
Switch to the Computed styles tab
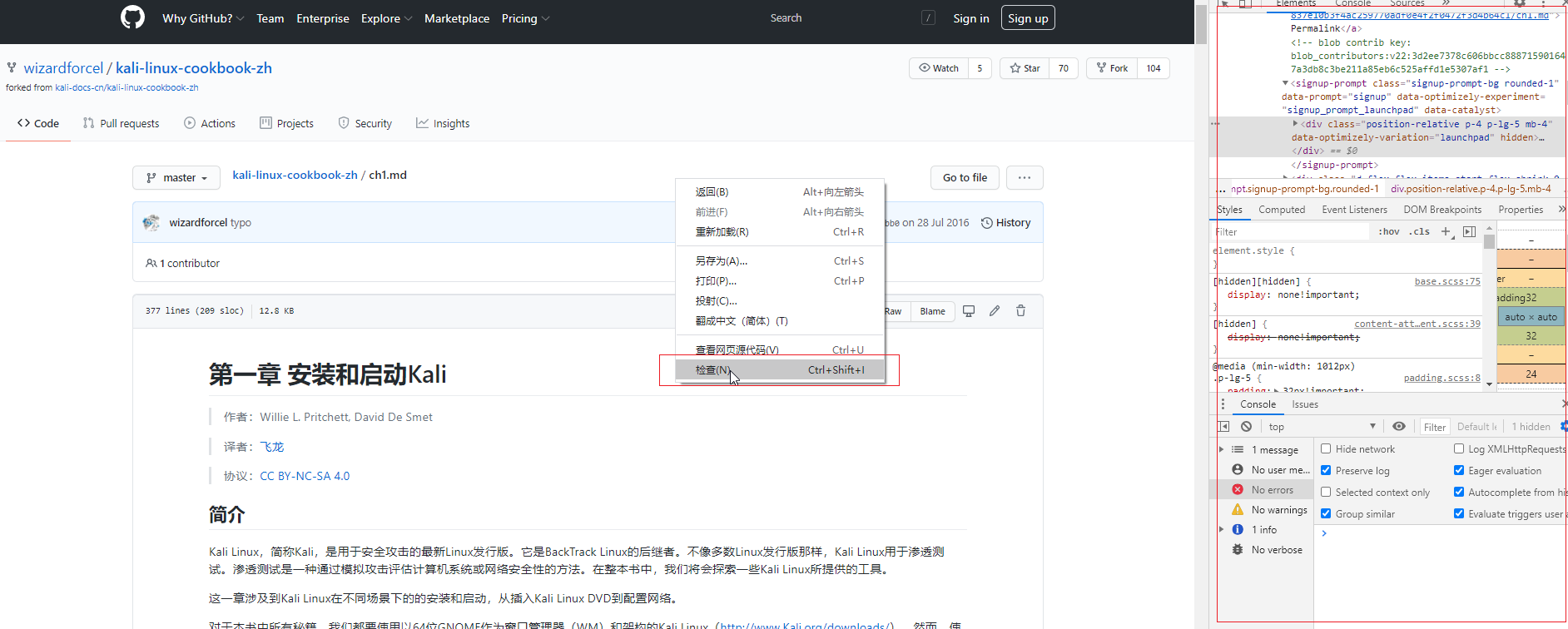coord(1282,210)
